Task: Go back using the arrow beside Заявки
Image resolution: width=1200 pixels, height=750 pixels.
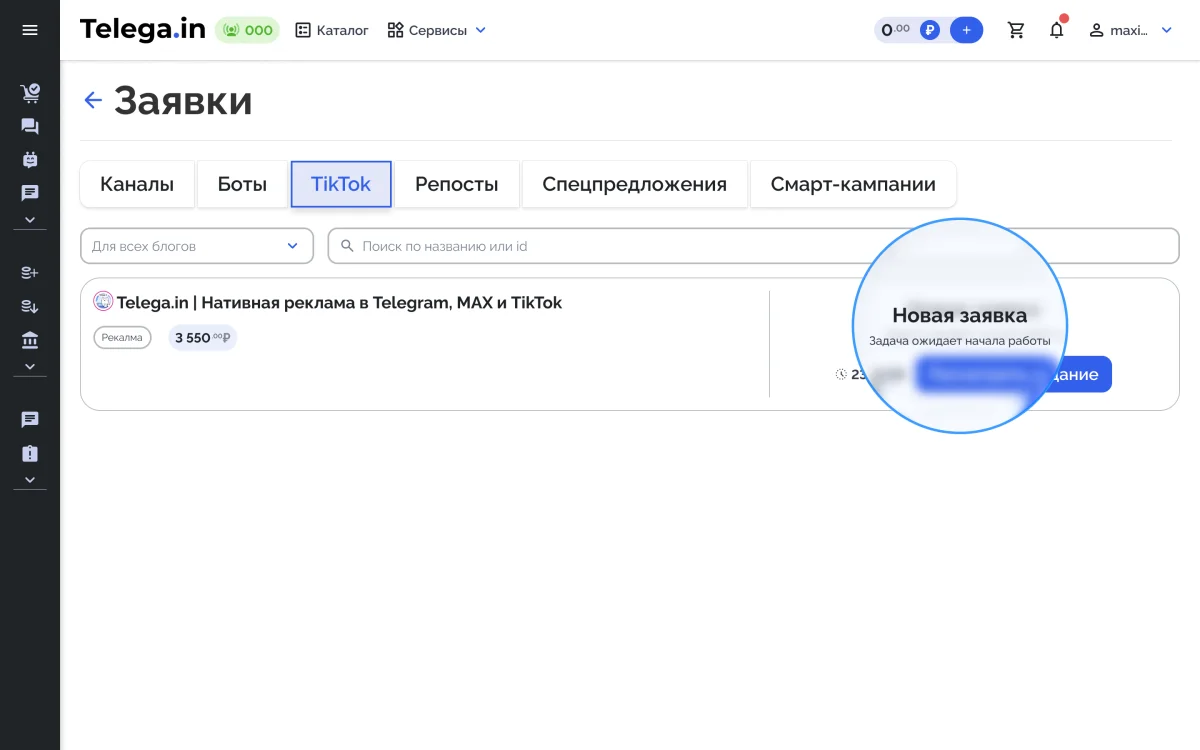Action: coord(93,100)
